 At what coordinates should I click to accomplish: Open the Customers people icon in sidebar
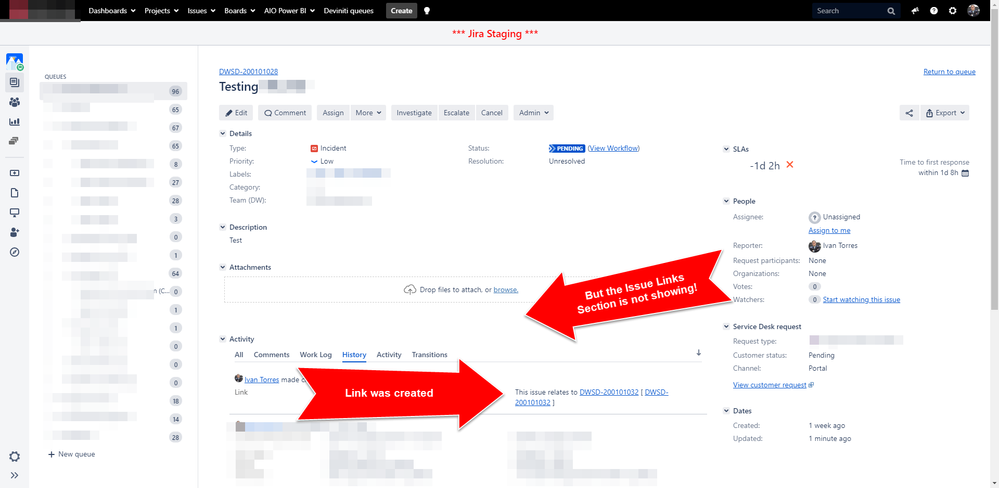[x=14, y=102]
